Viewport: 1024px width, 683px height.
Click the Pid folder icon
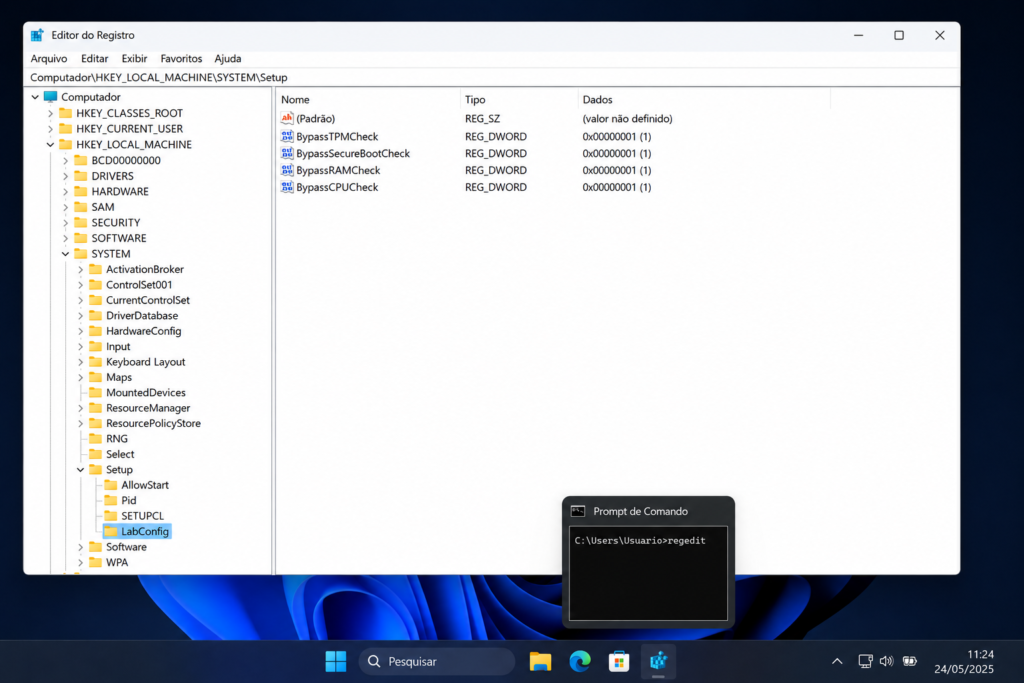click(x=110, y=500)
